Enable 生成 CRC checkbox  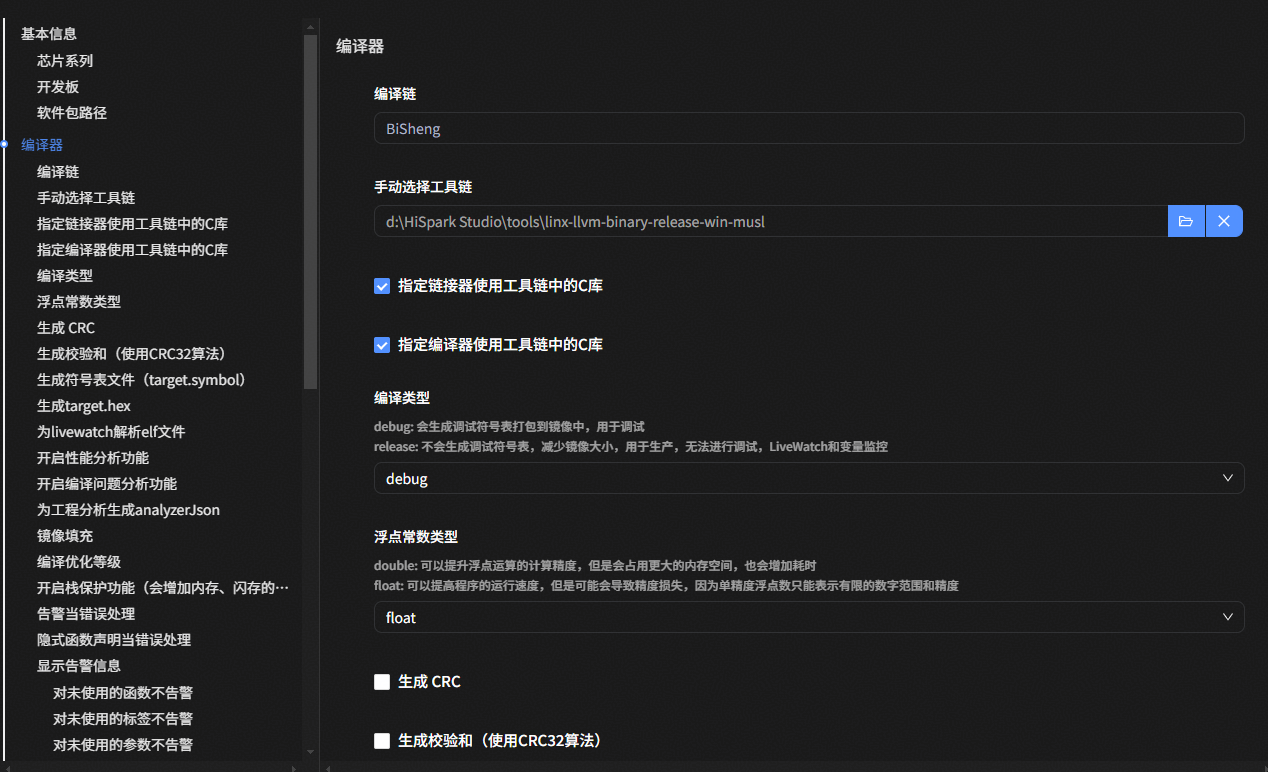coord(381,682)
